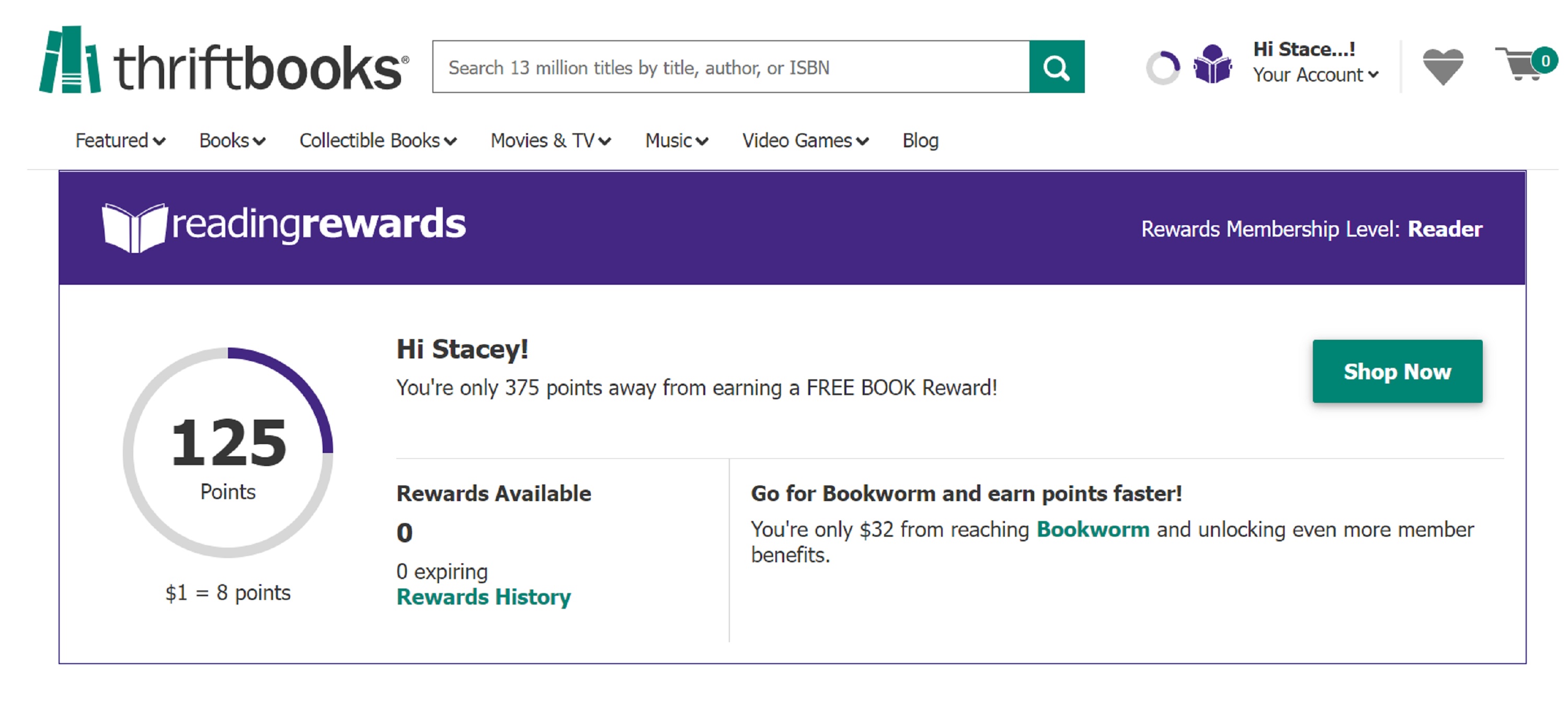This screenshot has width=1568, height=706.
Task: Open the Blog menu item
Action: click(920, 141)
